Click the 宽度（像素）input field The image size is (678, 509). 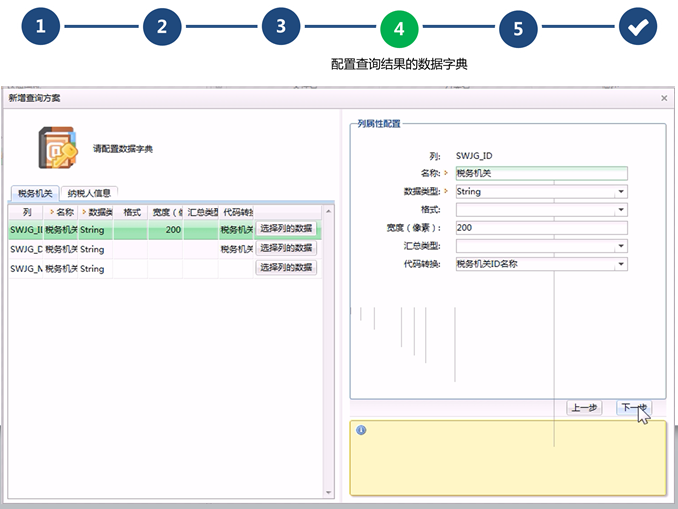540,228
